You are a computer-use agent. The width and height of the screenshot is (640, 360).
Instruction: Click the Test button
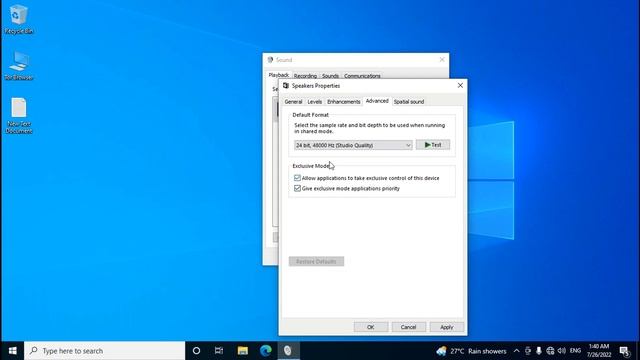coord(433,145)
